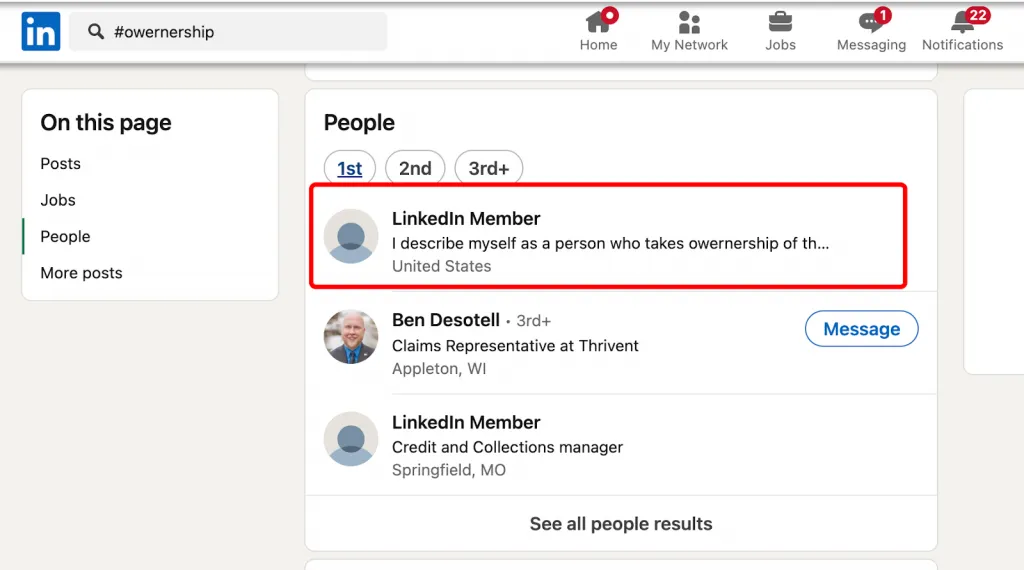The width and height of the screenshot is (1024, 570).
Task: Jump to Posts in On this page
Action: pyautogui.click(x=61, y=164)
